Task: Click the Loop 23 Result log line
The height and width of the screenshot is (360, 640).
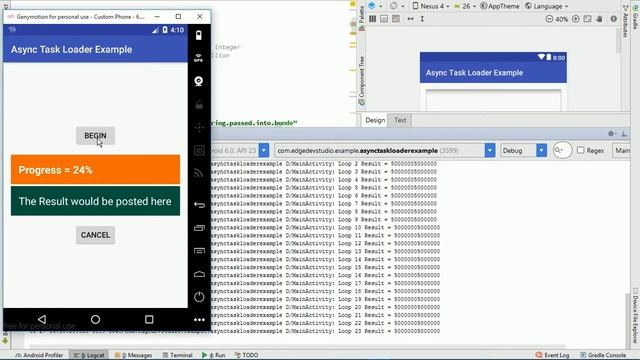Action: pos(324,331)
